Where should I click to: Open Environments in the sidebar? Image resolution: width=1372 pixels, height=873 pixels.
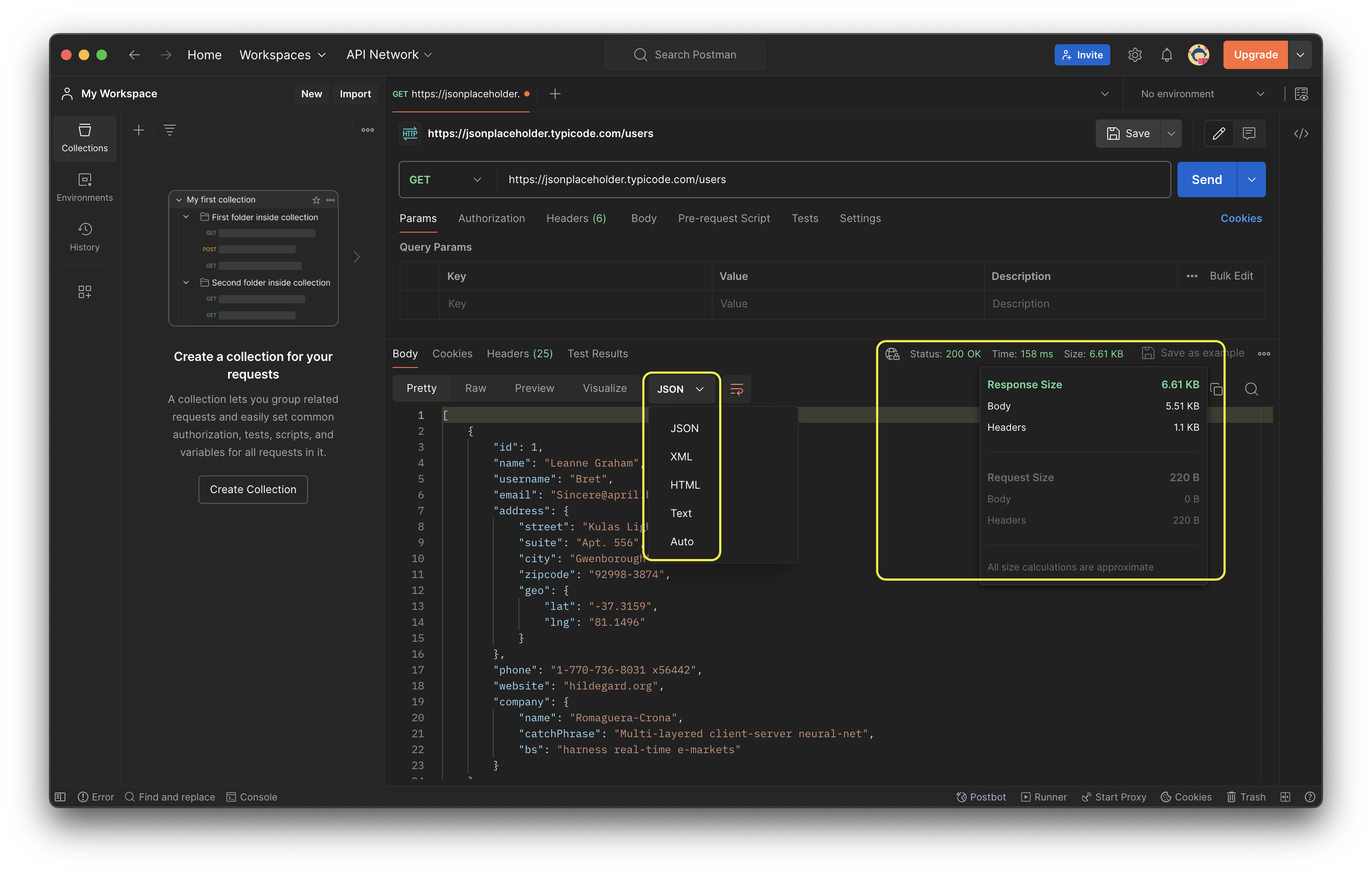click(x=84, y=187)
